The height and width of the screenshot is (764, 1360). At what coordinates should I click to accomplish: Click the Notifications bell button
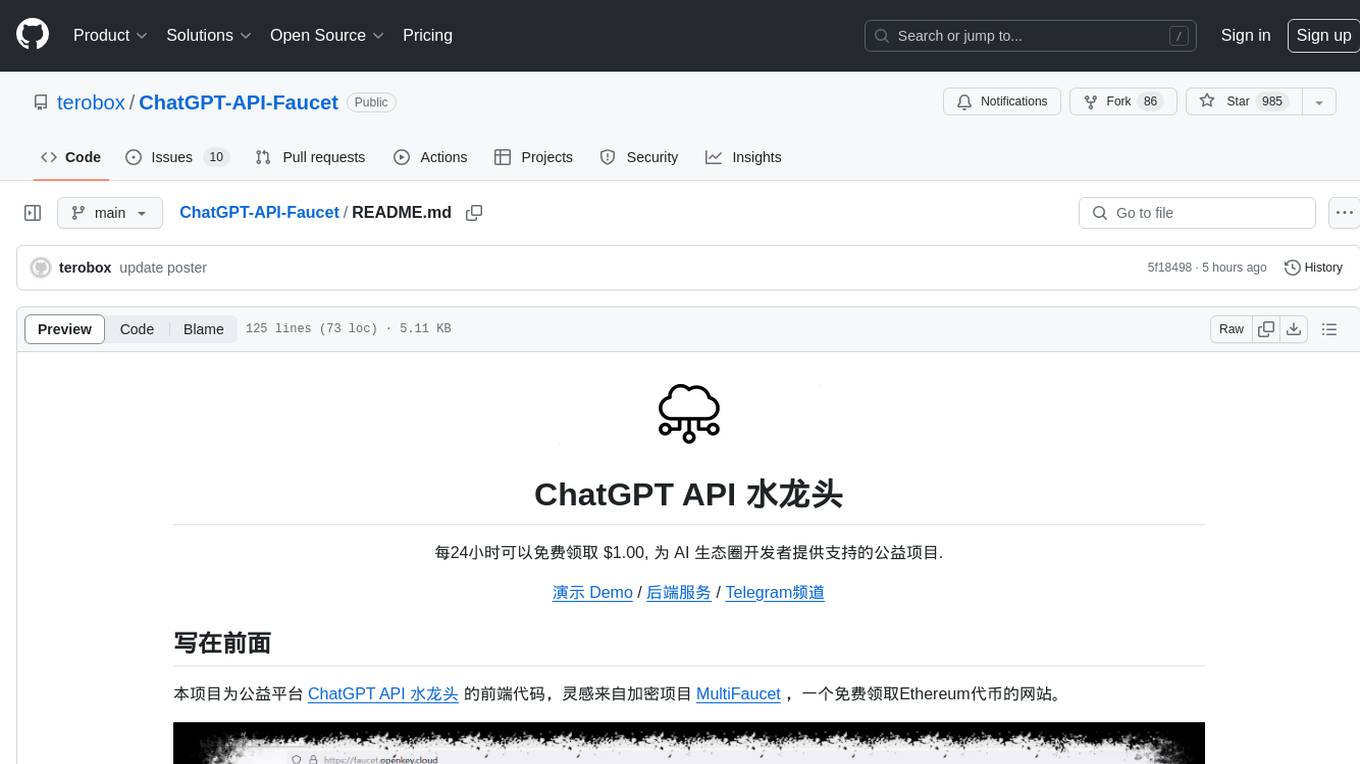coord(1002,101)
